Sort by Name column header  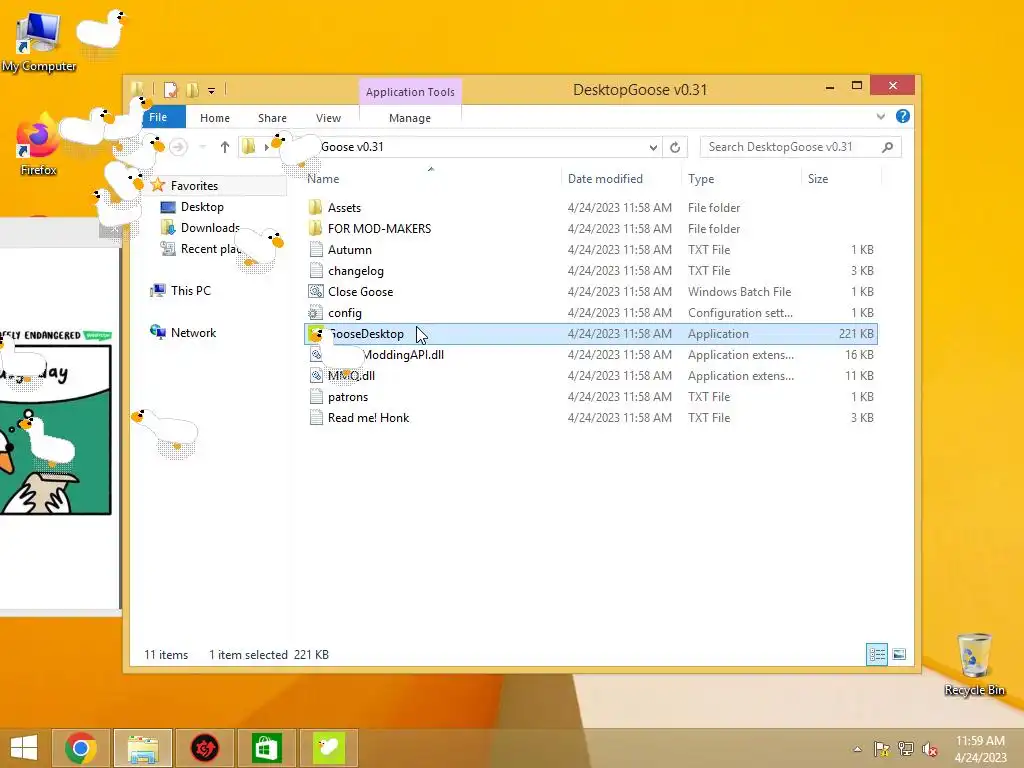point(323,178)
